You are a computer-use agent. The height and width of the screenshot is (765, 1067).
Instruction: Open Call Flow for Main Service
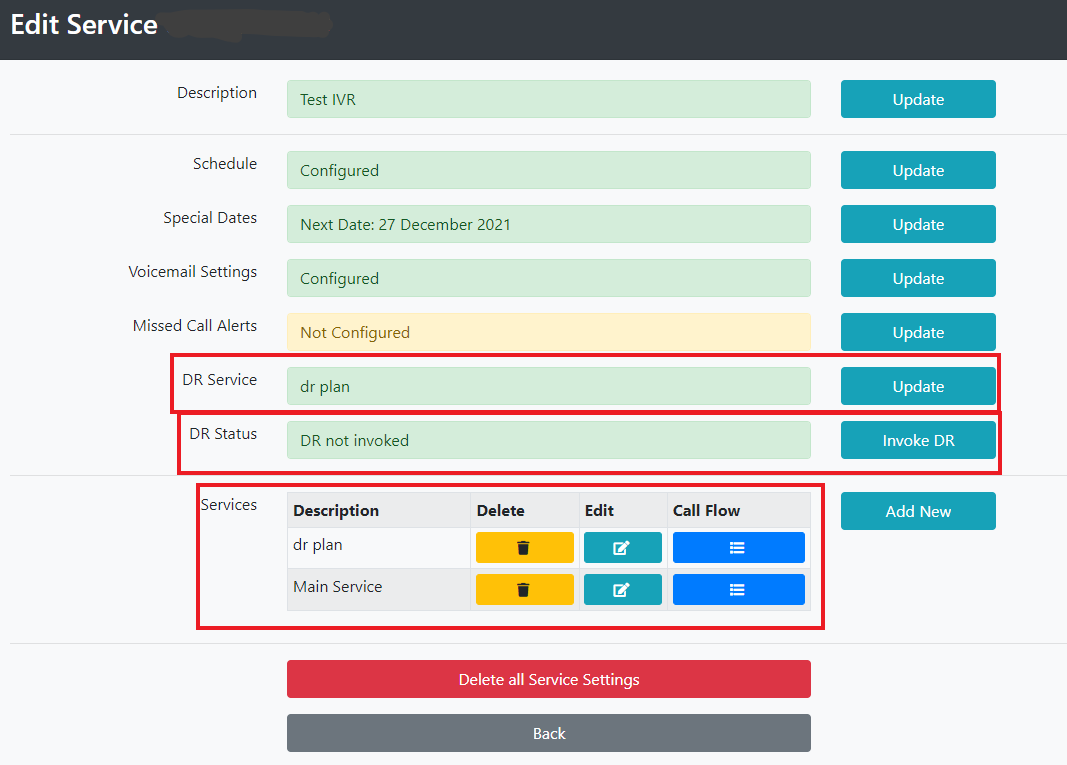point(738,590)
